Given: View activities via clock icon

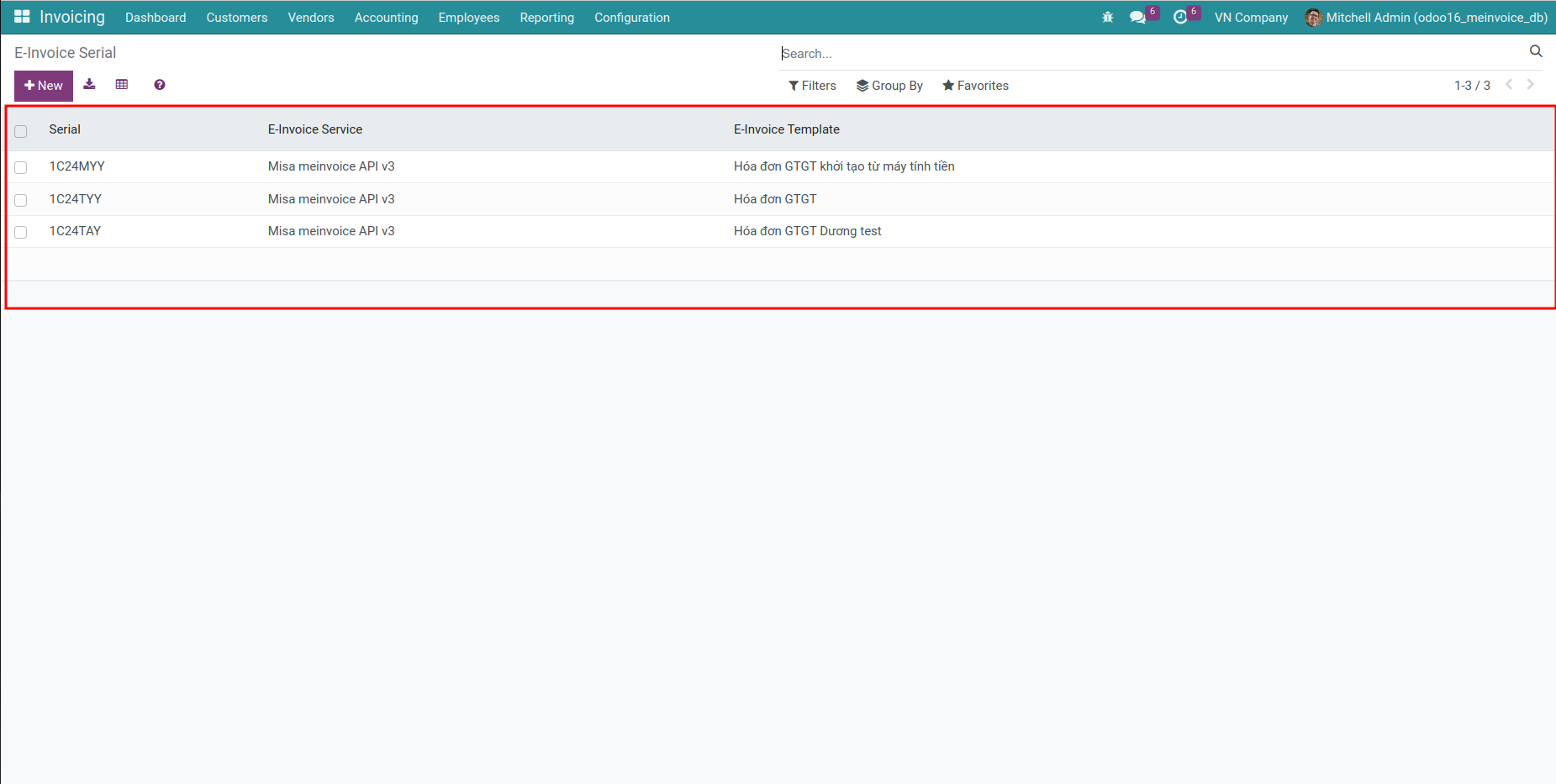Looking at the screenshot, I should click(1181, 16).
